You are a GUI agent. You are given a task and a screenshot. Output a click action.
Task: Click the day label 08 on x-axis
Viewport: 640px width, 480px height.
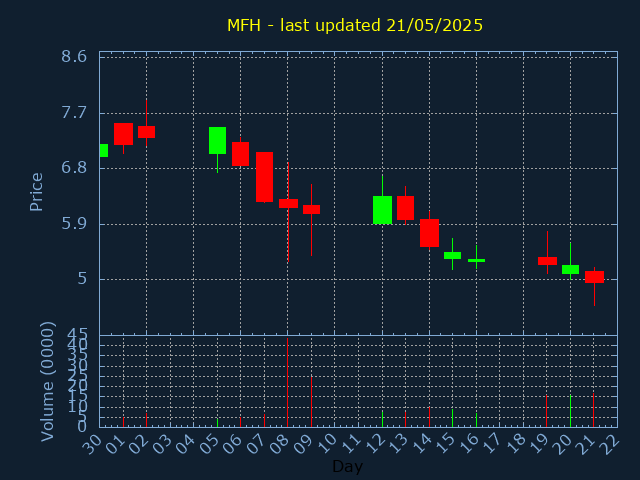(x=280, y=444)
